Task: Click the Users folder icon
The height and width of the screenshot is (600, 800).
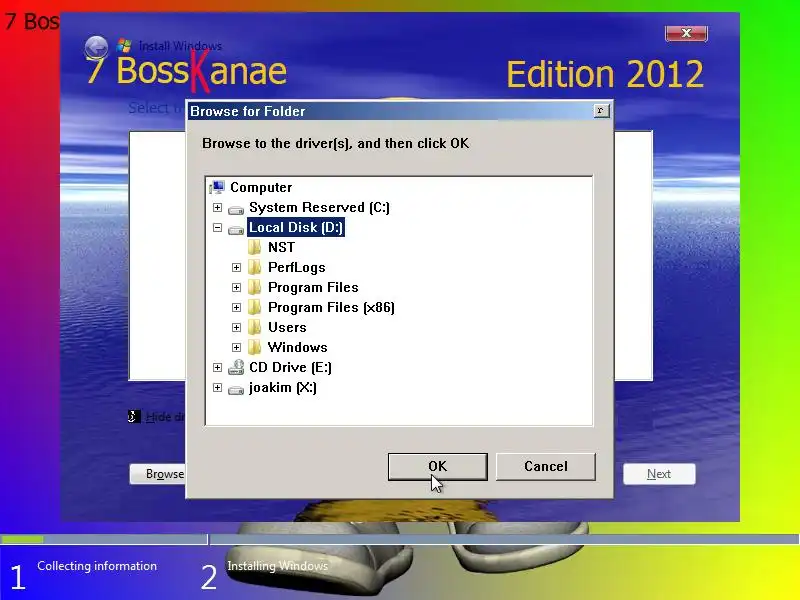Action: pyautogui.click(x=255, y=327)
